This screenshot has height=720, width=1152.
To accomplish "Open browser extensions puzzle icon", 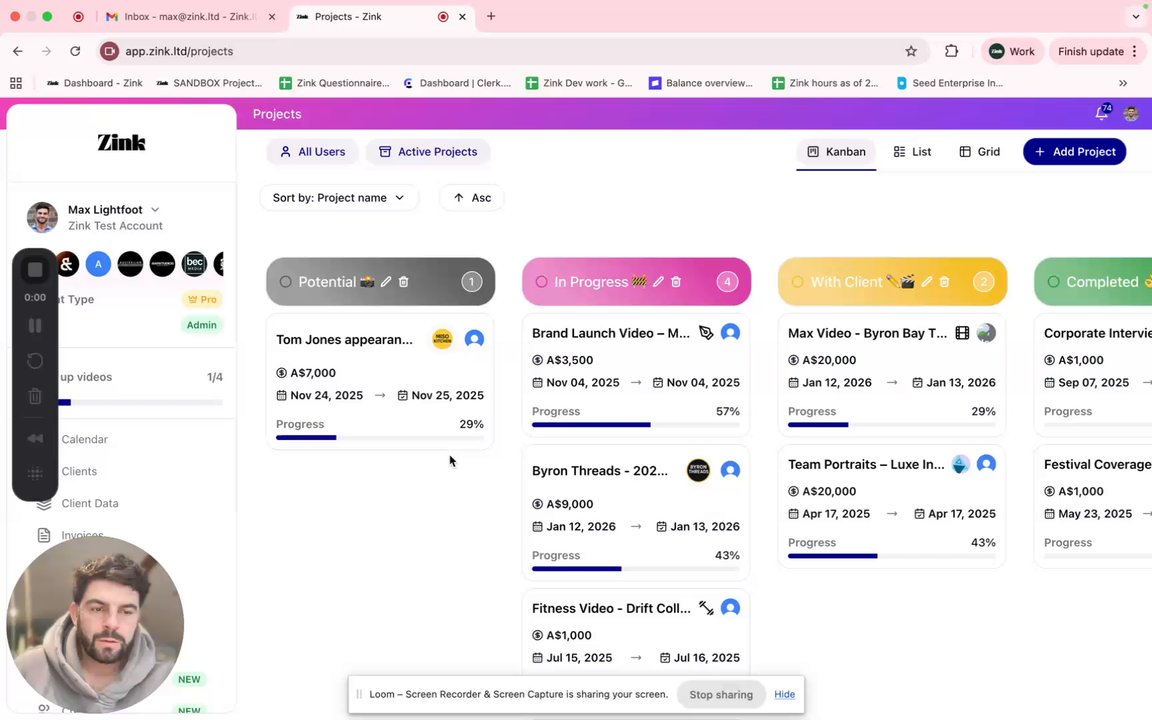I will coord(951,51).
